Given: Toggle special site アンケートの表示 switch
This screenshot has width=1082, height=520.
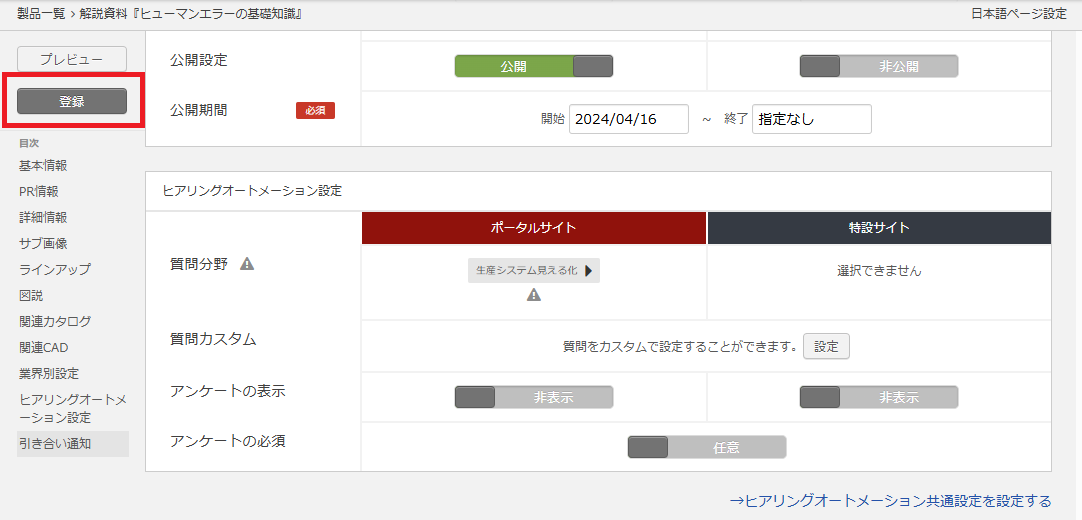Looking at the screenshot, I should (x=878, y=397).
